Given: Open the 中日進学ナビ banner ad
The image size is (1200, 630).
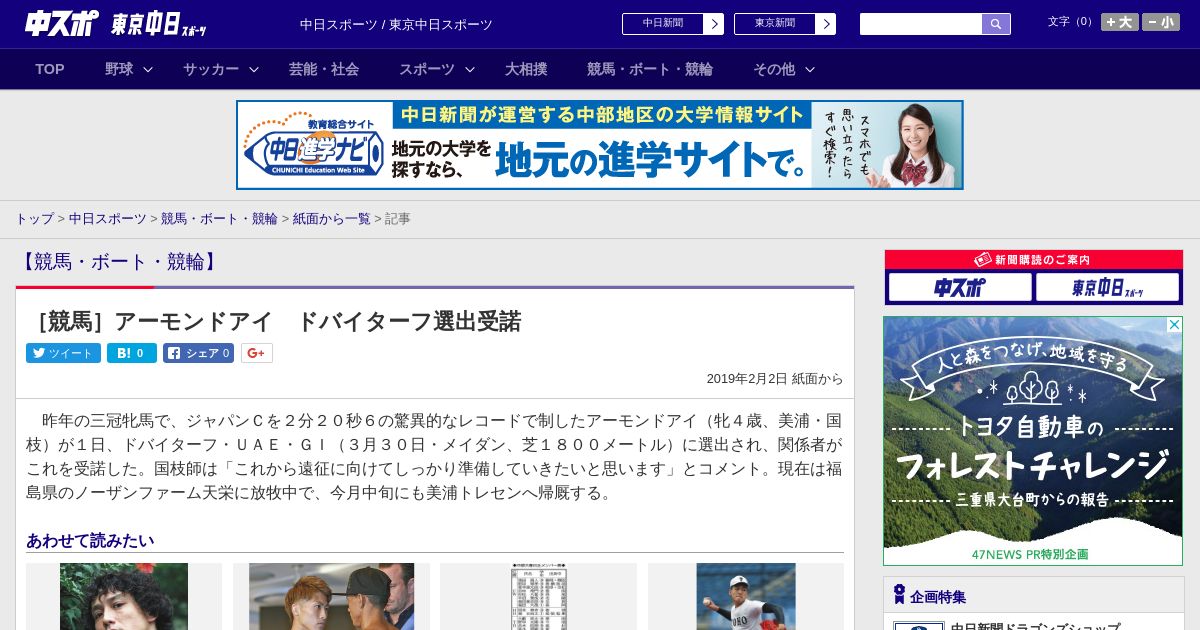Looking at the screenshot, I should 600,145.
